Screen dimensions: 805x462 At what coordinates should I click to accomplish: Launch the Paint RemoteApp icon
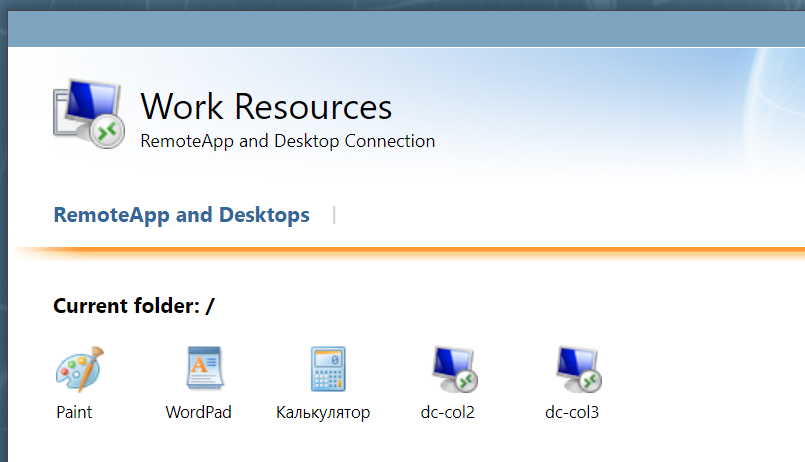[x=80, y=370]
